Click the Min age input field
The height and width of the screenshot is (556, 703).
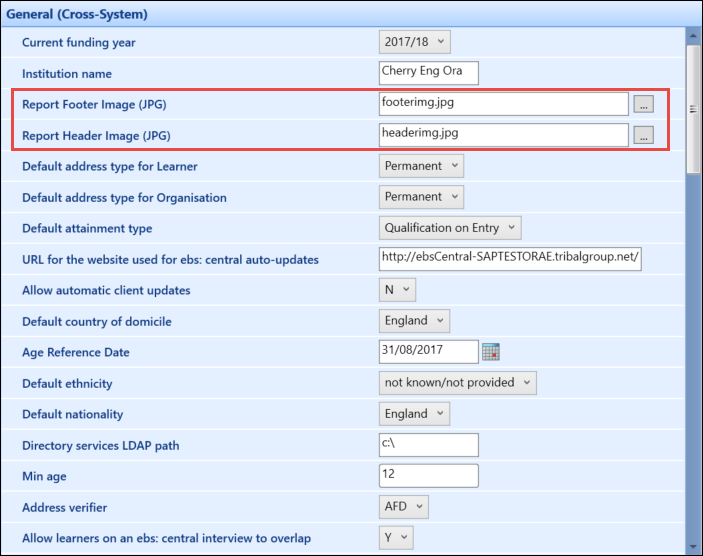coord(429,476)
